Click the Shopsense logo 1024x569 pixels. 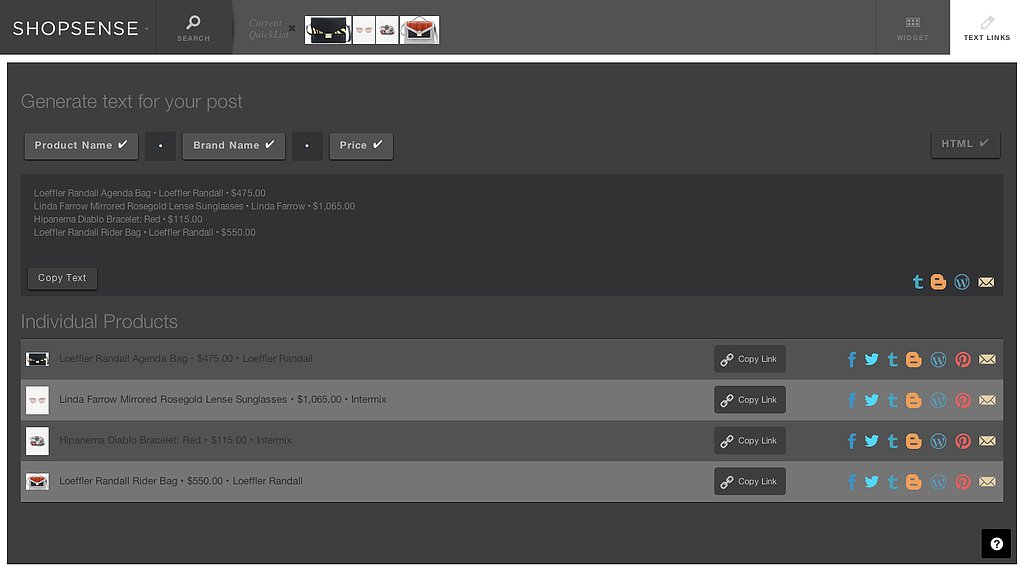pos(76,28)
